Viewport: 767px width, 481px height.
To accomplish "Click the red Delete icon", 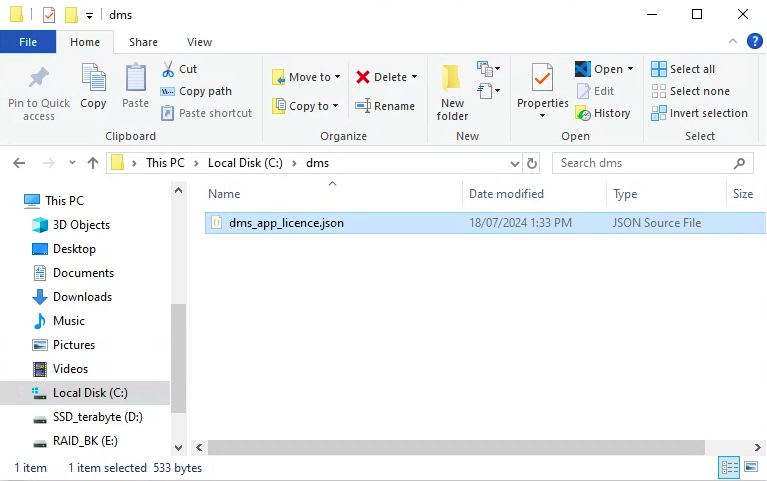I will [x=363, y=77].
